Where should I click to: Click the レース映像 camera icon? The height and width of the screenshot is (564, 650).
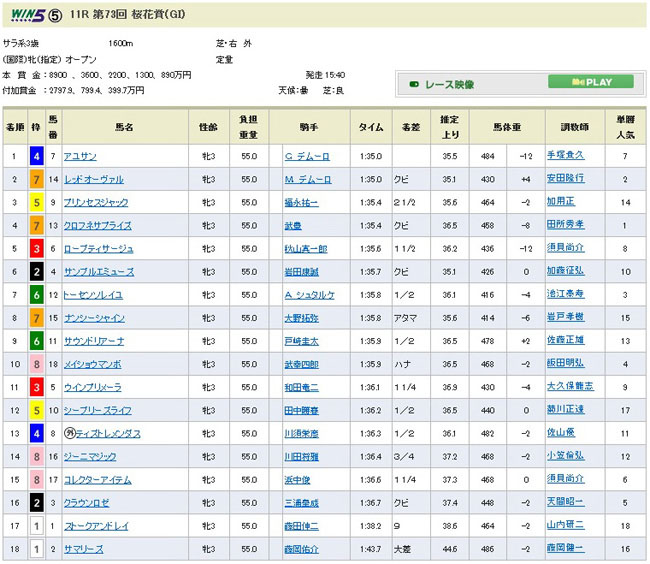point(414,83)
